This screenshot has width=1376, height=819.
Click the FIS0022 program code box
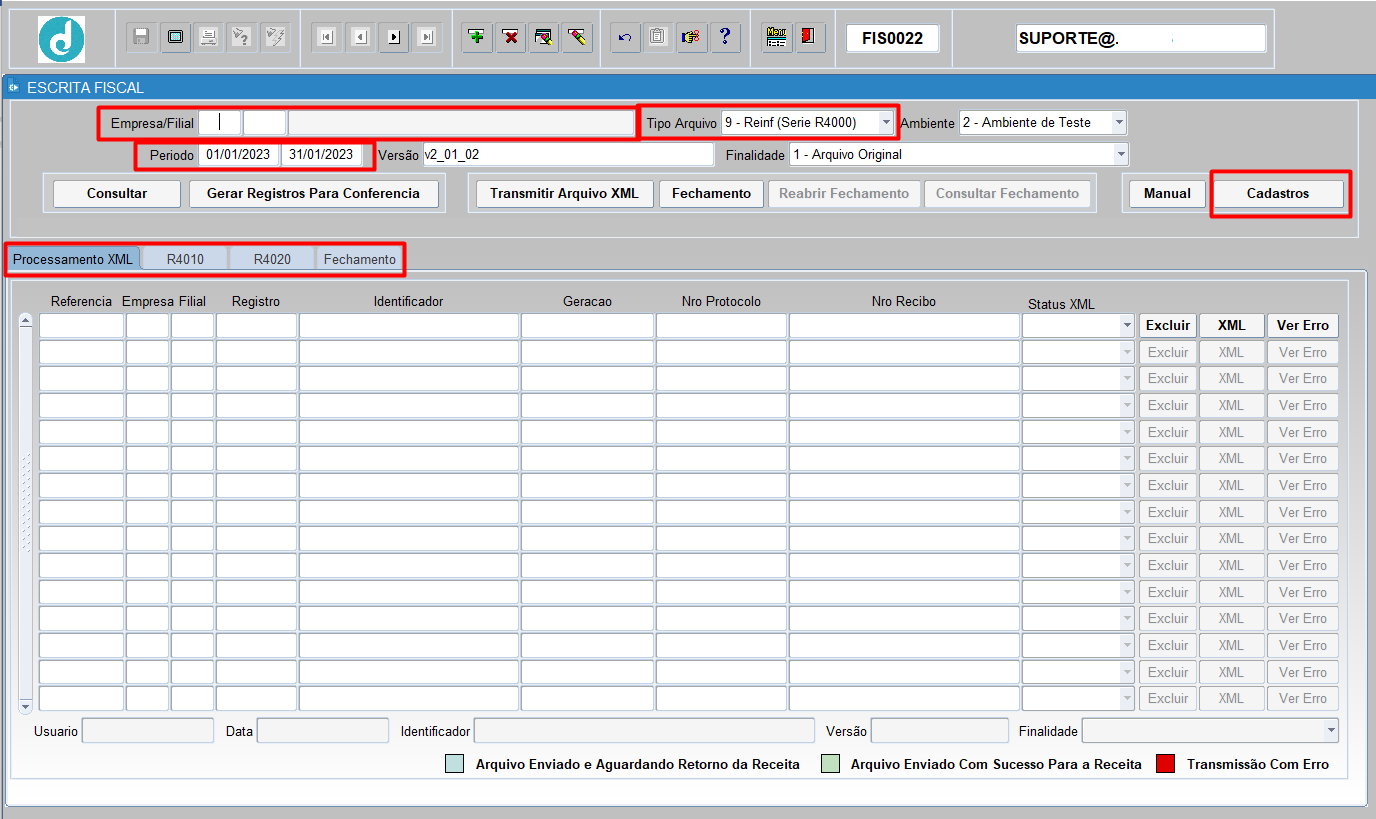(x=892, y=39)
